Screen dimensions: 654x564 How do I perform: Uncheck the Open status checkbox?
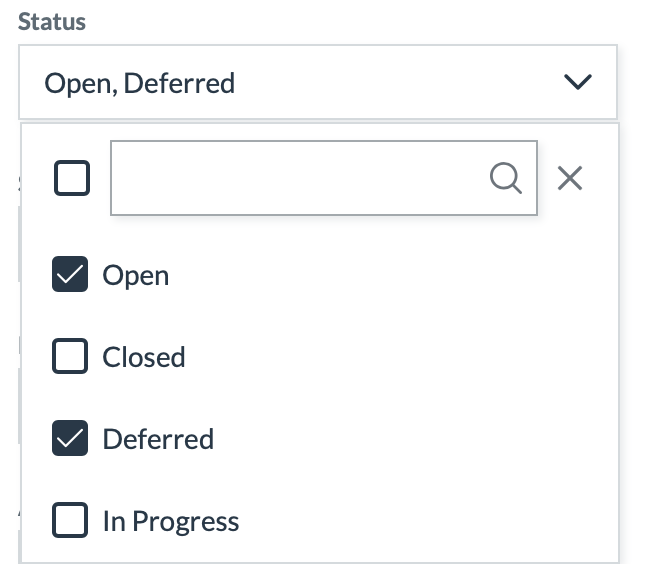pyautogui.click(x=70, y=275)
